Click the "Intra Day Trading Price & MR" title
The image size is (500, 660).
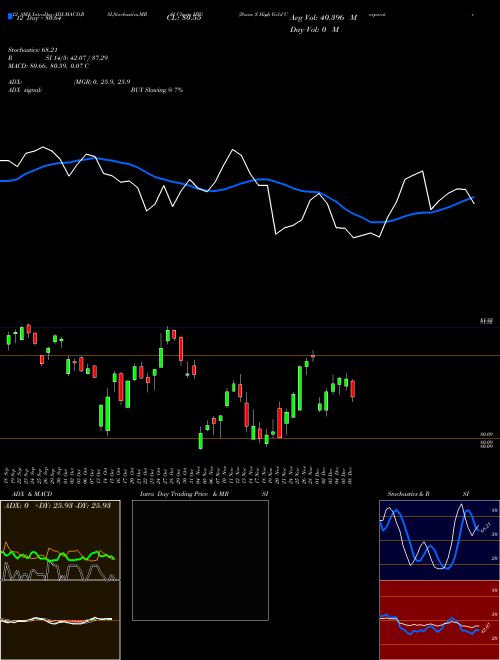pyautogui.click(x=184, y=494)
